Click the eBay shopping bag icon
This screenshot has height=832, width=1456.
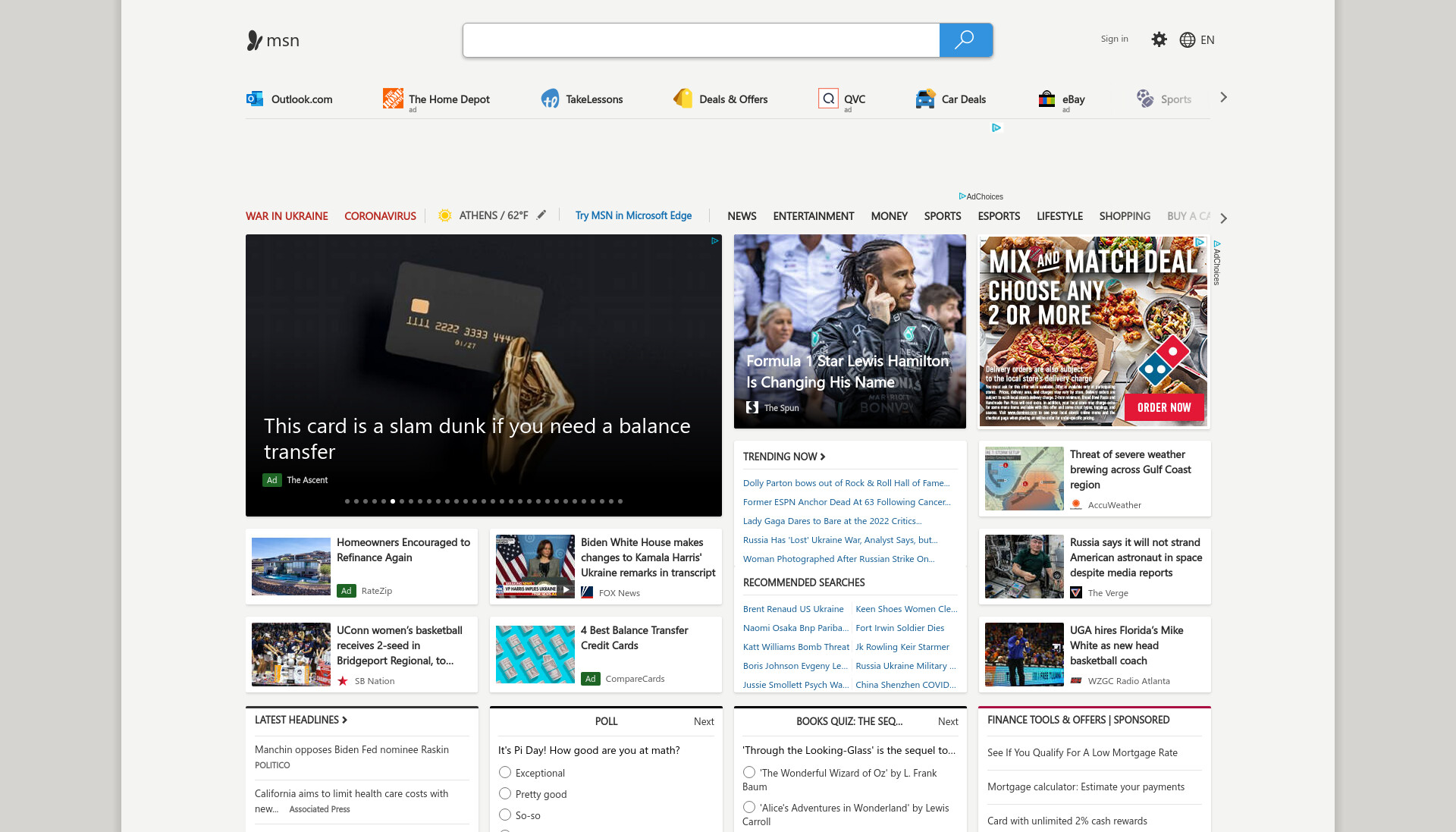pyautogui.click(x=1046, y=99)
